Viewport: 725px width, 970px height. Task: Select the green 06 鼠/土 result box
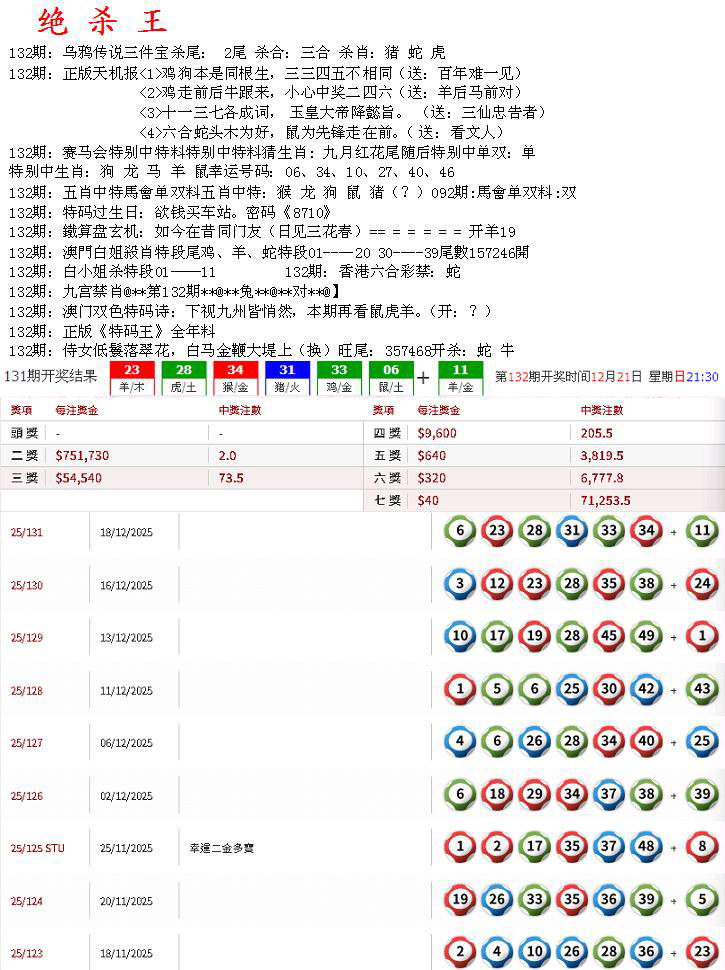tap(391, 377)
